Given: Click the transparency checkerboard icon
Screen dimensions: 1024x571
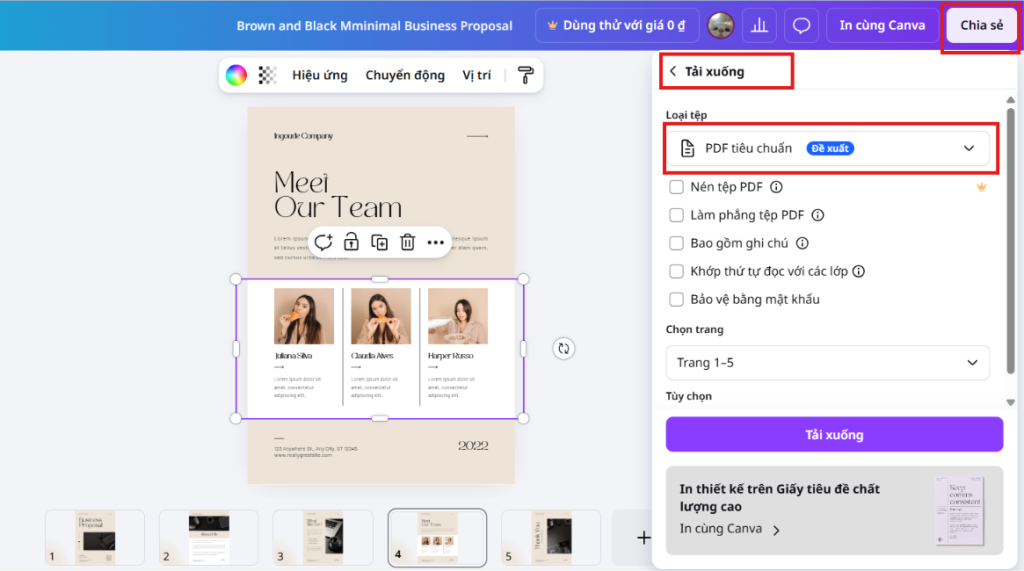Looking at the screenshot, I should point(267,75).
